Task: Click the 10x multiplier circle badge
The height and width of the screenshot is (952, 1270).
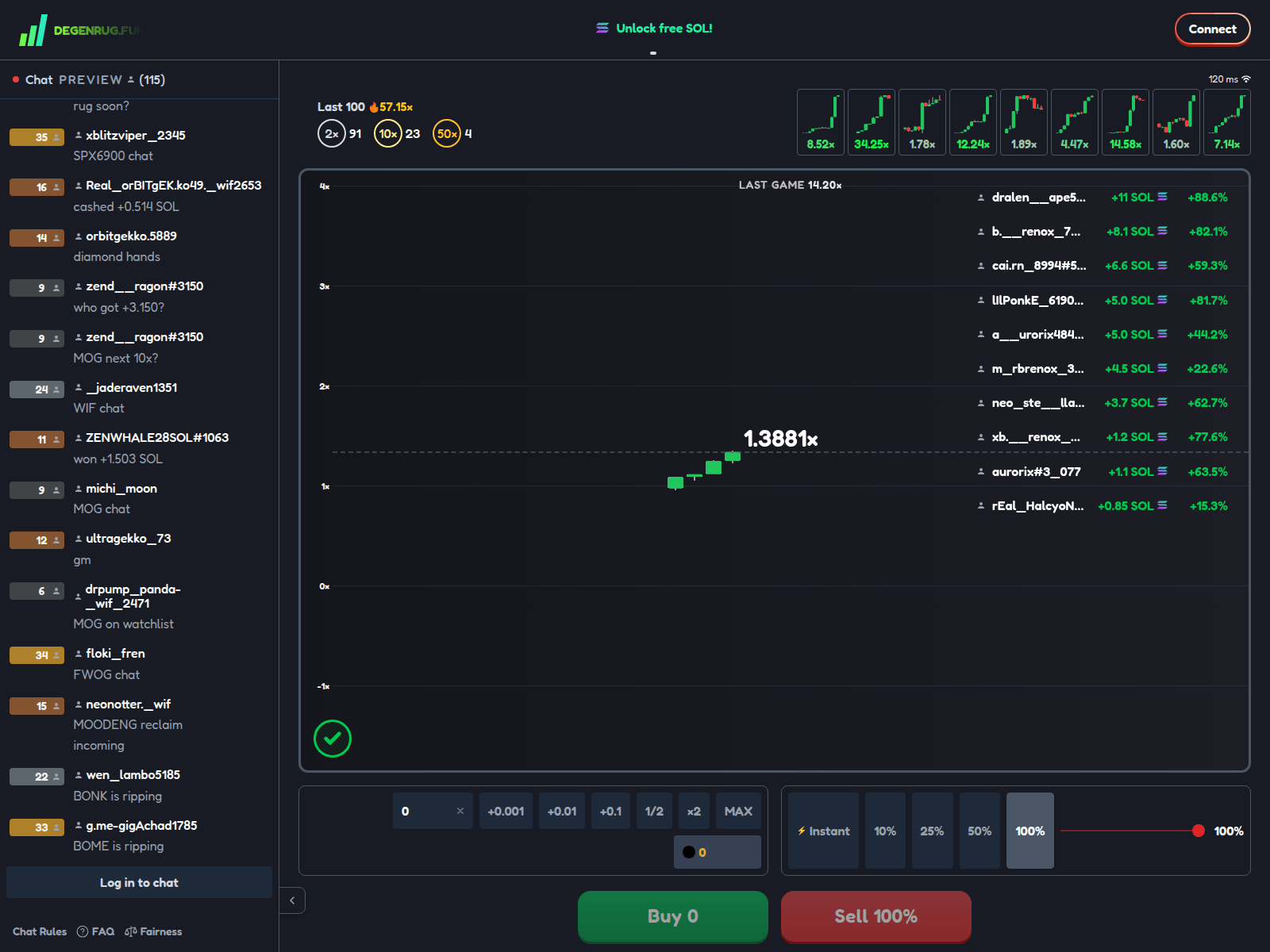Action: click(388, 134)
